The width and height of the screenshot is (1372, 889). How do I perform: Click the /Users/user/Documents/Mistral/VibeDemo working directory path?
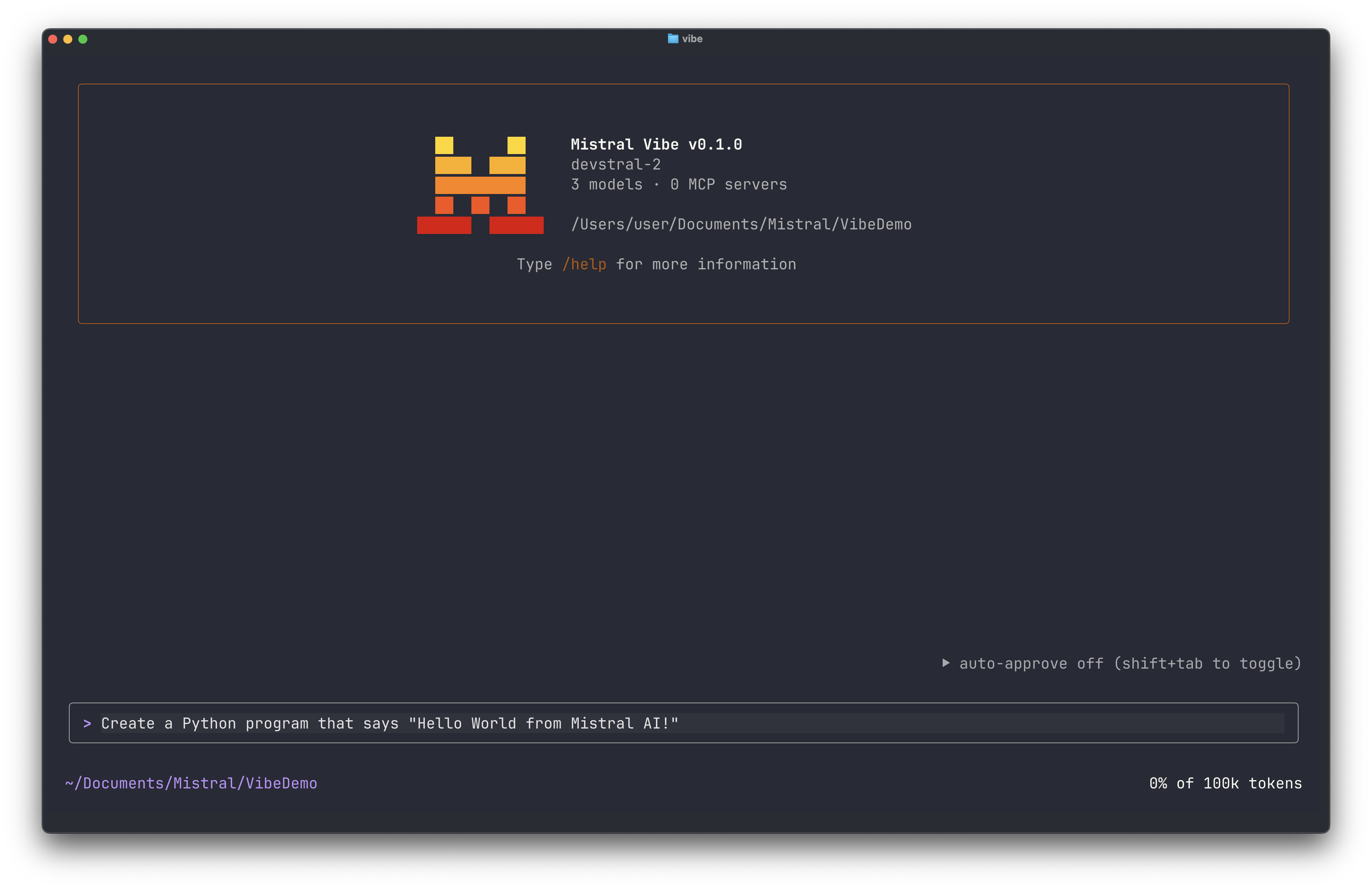tap(741, 225)
